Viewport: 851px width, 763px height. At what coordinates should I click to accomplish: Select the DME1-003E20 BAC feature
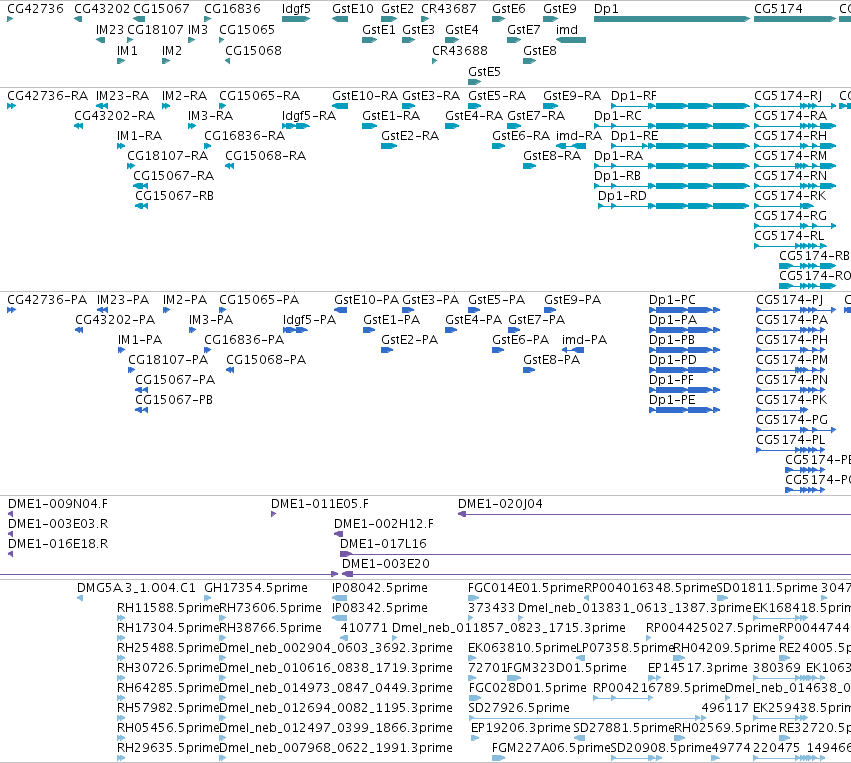pyautogui.click(x=596, y=574)
